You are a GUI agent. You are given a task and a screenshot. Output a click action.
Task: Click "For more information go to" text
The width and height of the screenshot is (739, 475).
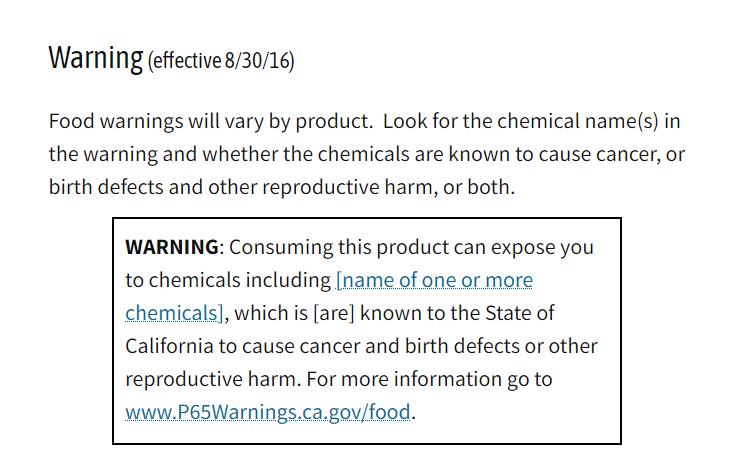[x=429, y=379]
